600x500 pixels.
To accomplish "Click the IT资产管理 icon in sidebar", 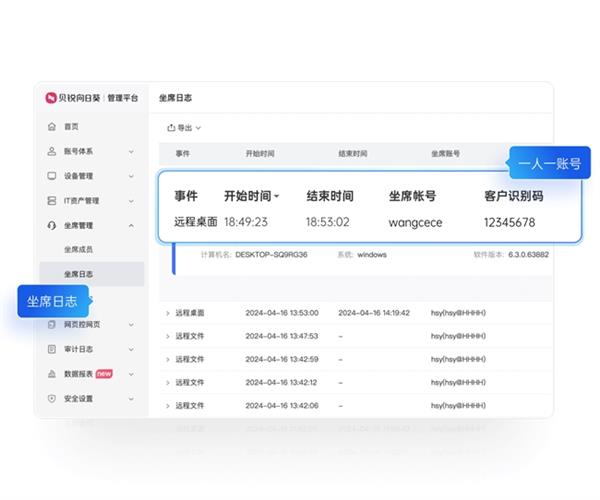I will click(x=51, y=200).
